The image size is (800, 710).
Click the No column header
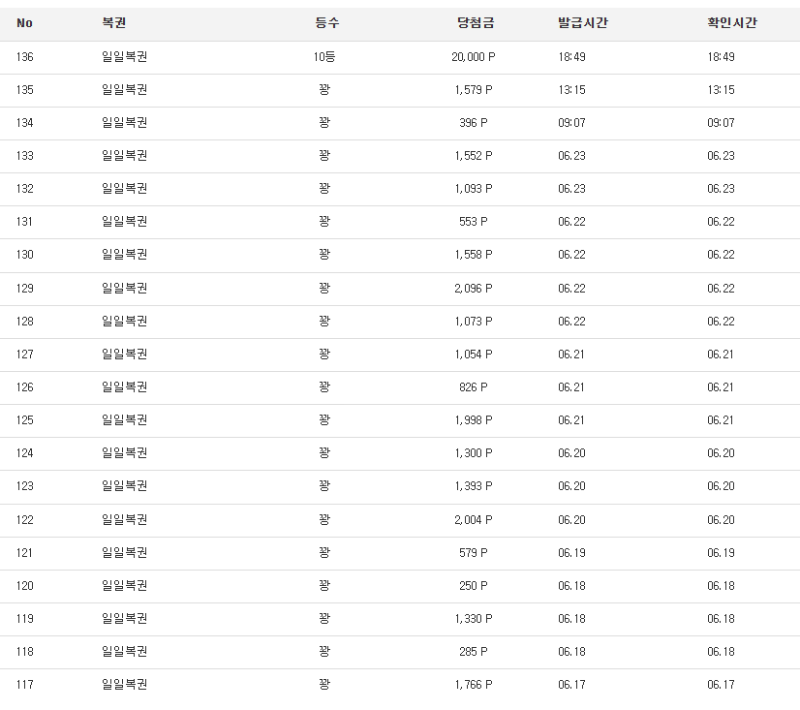(24, 23)
